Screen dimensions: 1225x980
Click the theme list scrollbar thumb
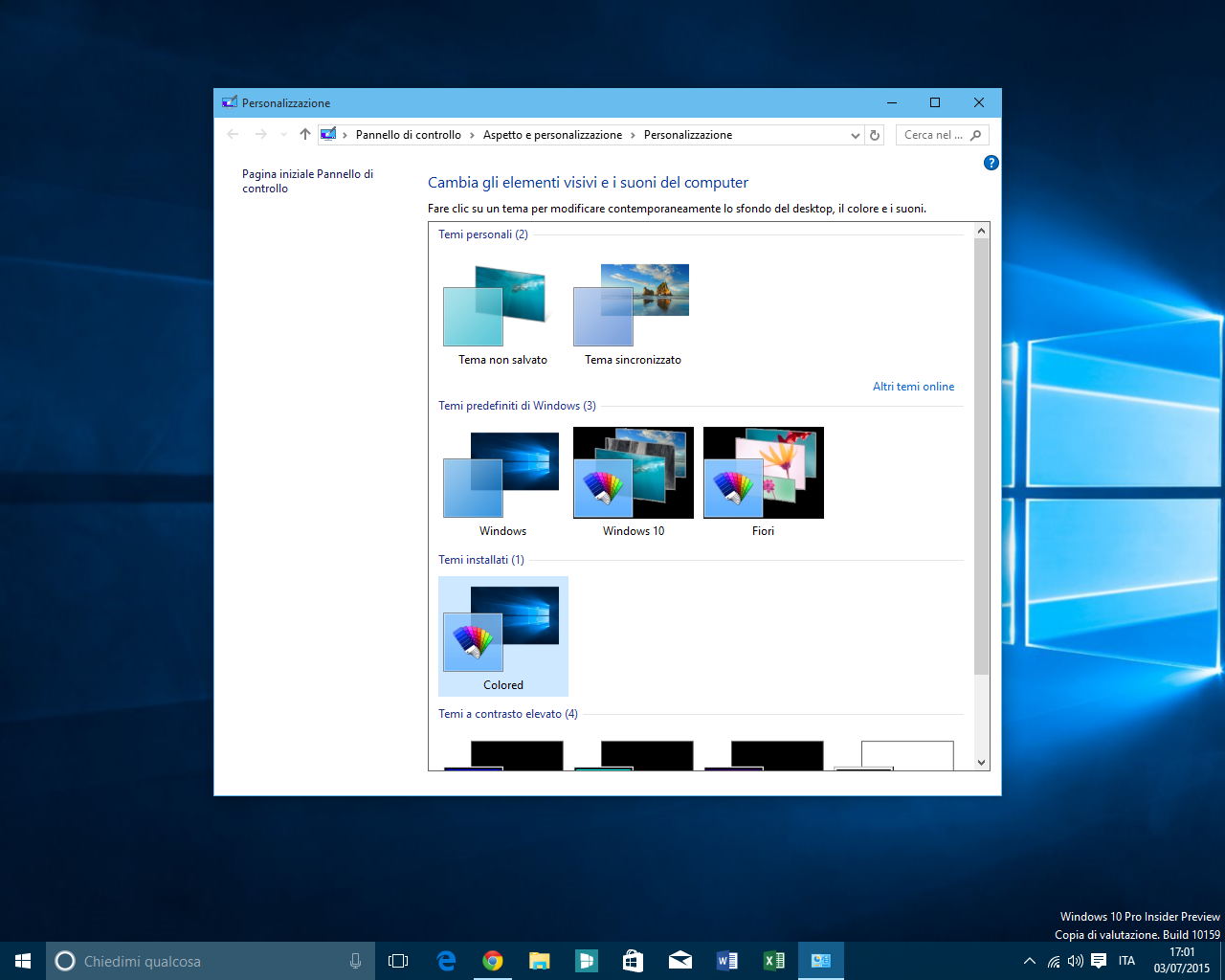(981, 456)
